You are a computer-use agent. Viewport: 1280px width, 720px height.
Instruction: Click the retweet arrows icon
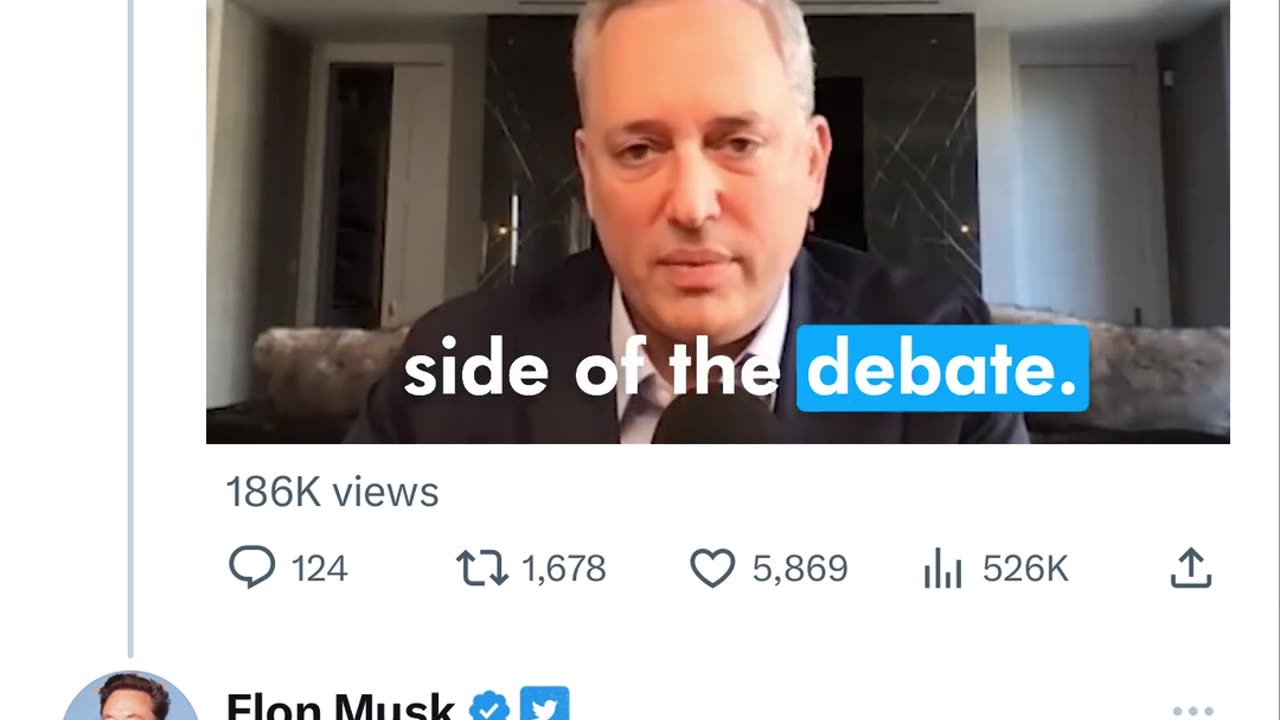pos(482,568)
